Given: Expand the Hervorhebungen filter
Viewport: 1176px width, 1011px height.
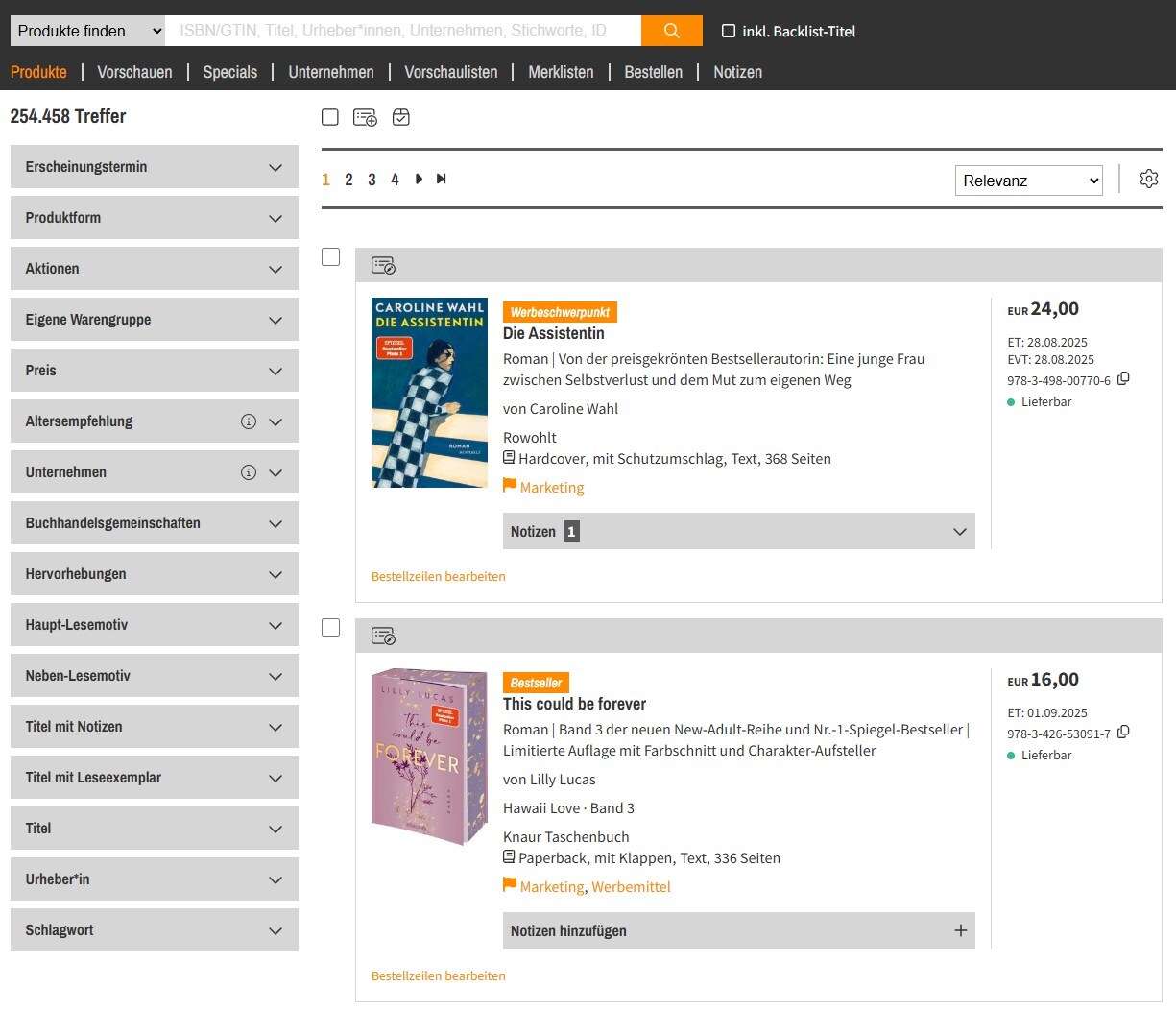Looking at the screenshot, I should pyautogui.click(x=155, y=574).
